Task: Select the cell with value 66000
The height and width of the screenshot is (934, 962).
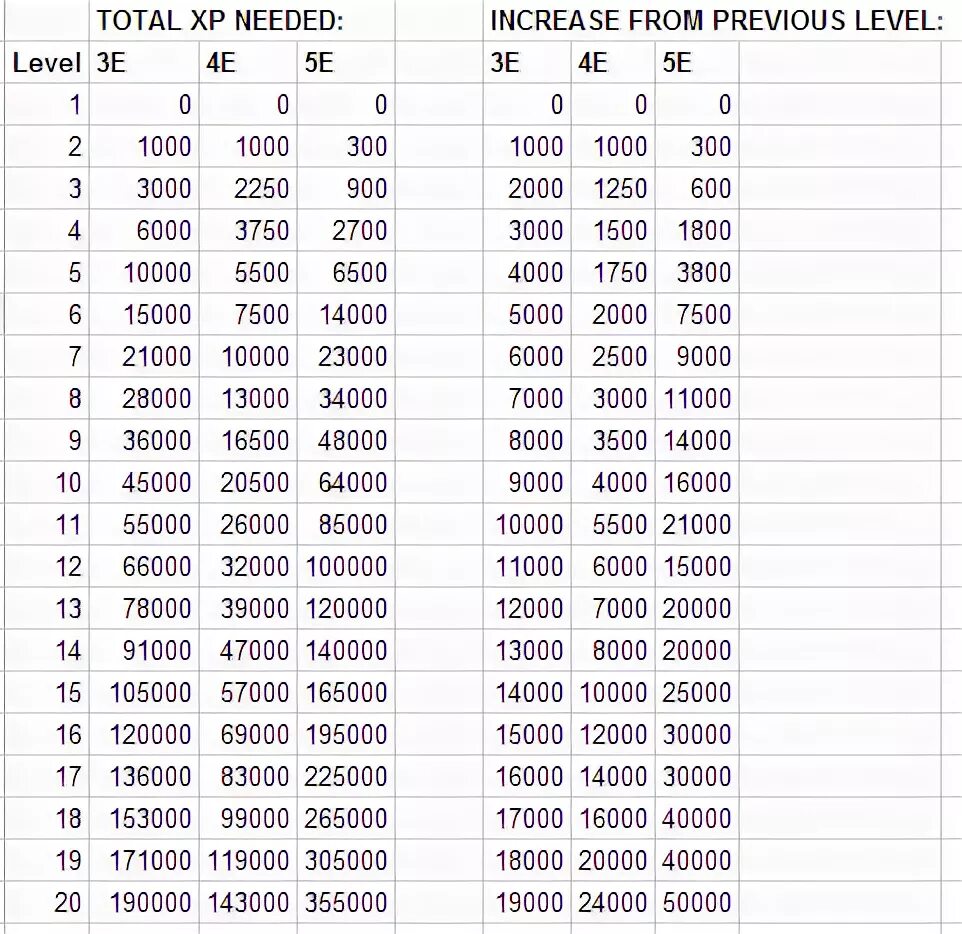Action: point(144,566)
